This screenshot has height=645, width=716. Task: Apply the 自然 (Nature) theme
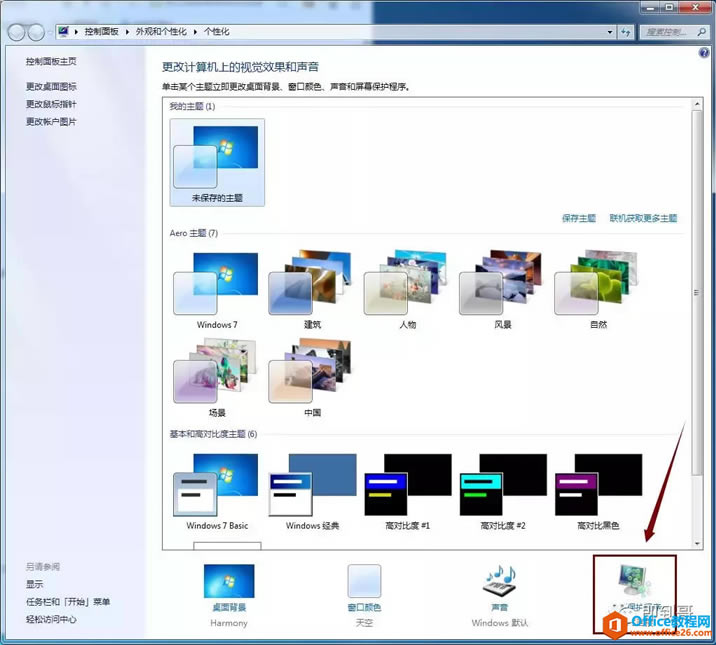(x=598, y=290)
